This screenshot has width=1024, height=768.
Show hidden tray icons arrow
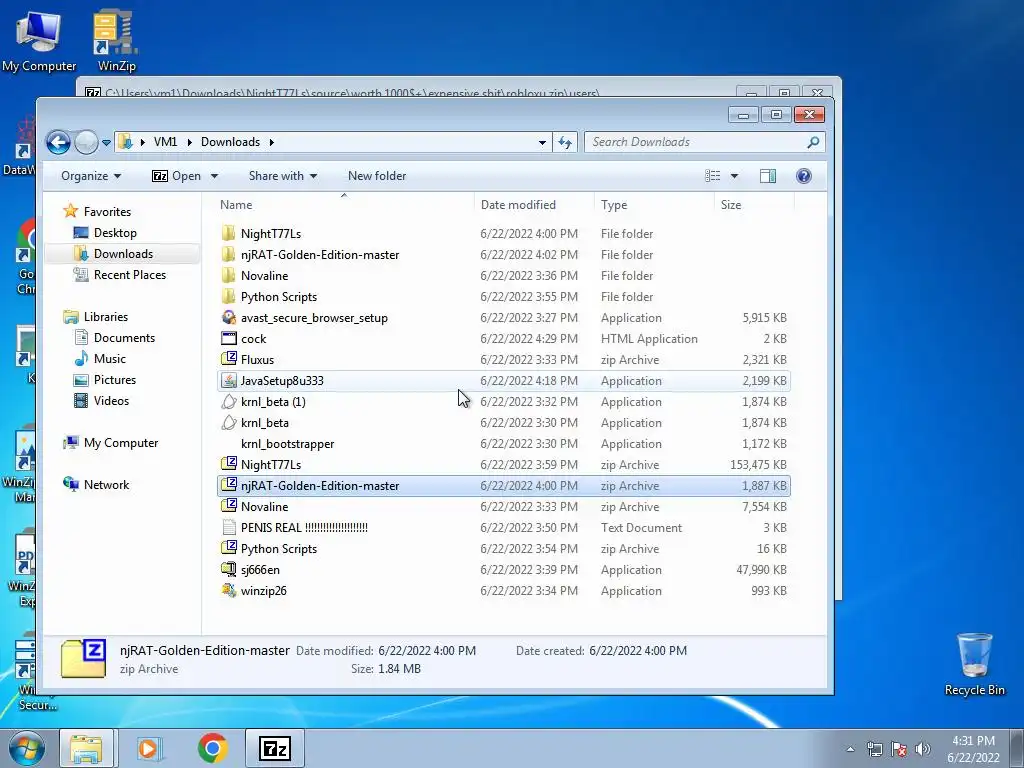850,749
